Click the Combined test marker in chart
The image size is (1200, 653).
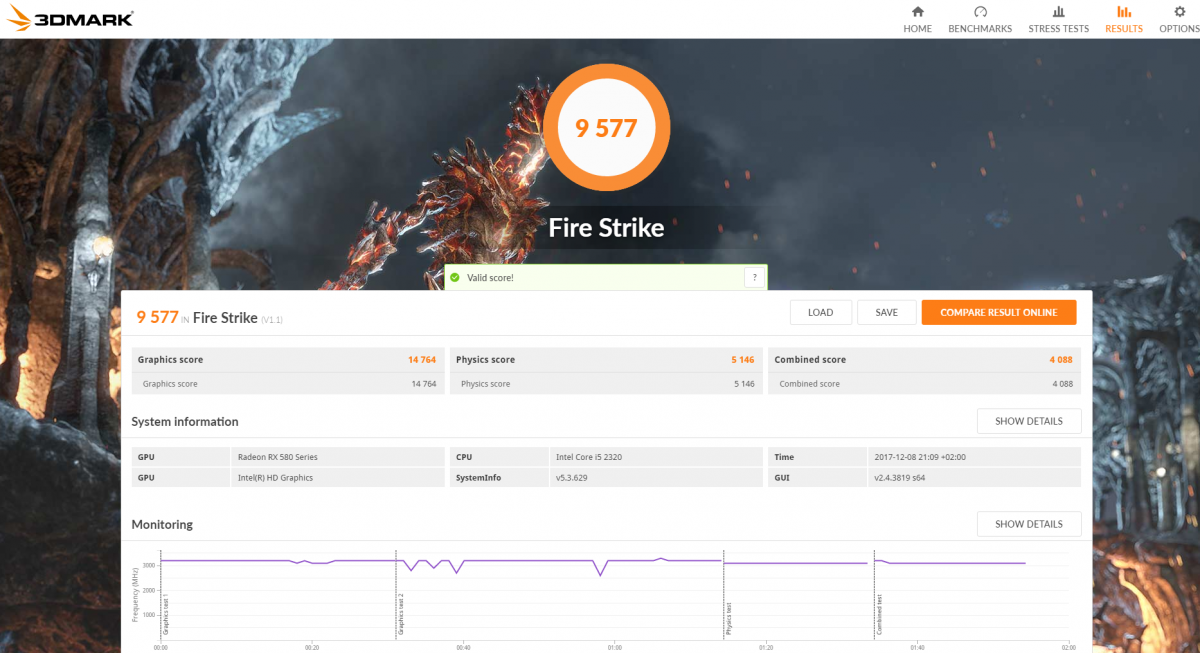[x=880, y=616]
